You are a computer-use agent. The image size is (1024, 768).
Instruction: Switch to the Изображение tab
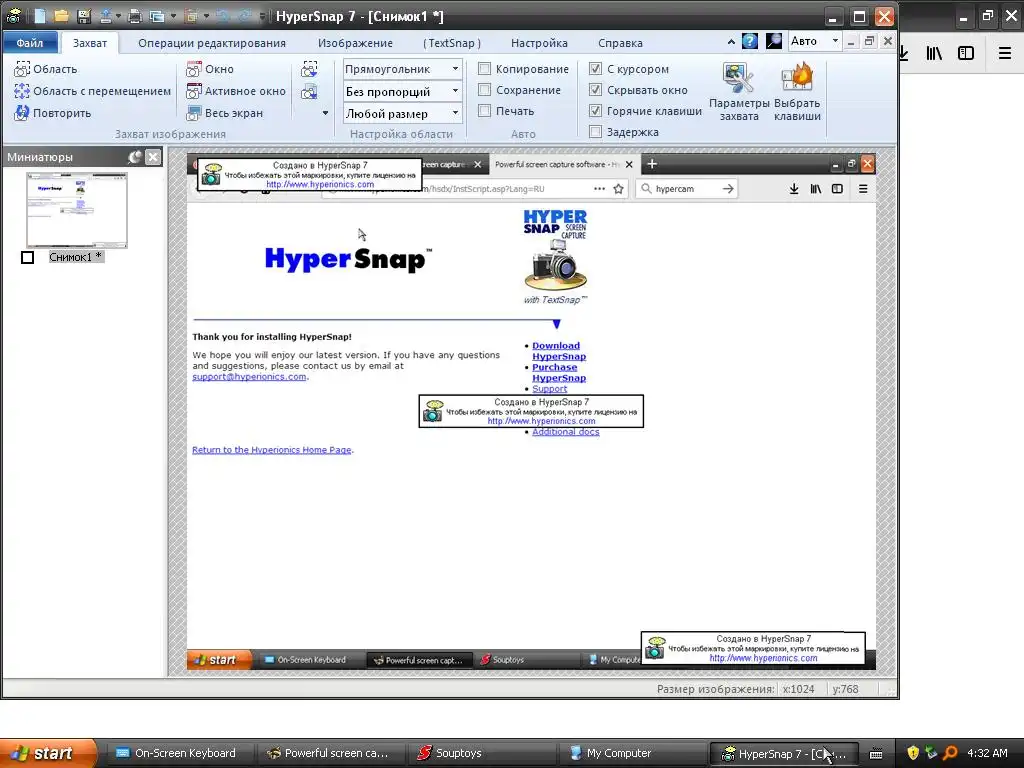(355, 42)
